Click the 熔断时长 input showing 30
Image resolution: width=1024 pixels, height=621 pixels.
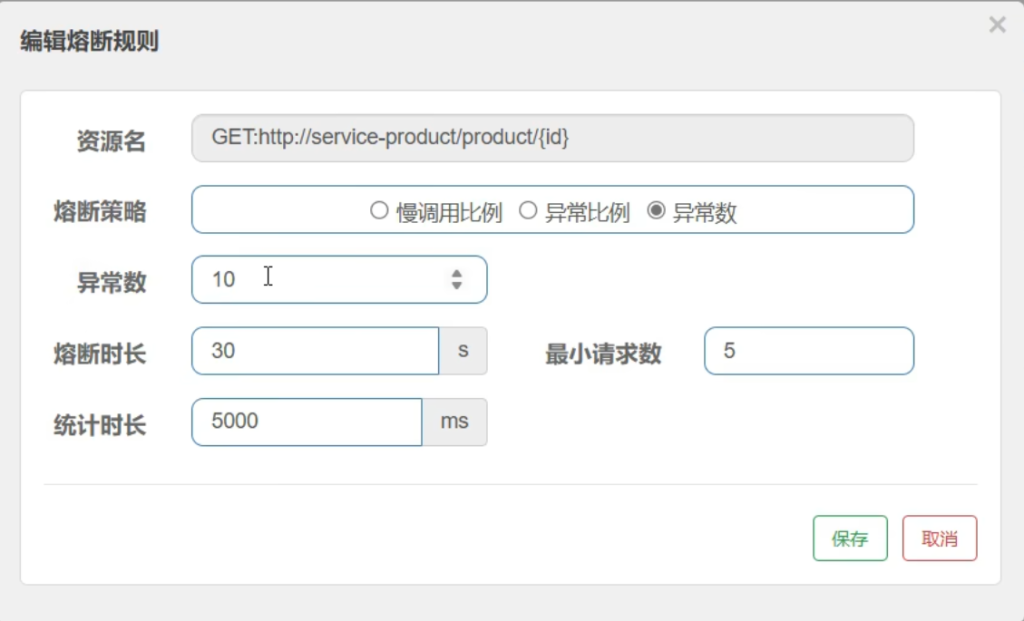(x=315, y=351)
